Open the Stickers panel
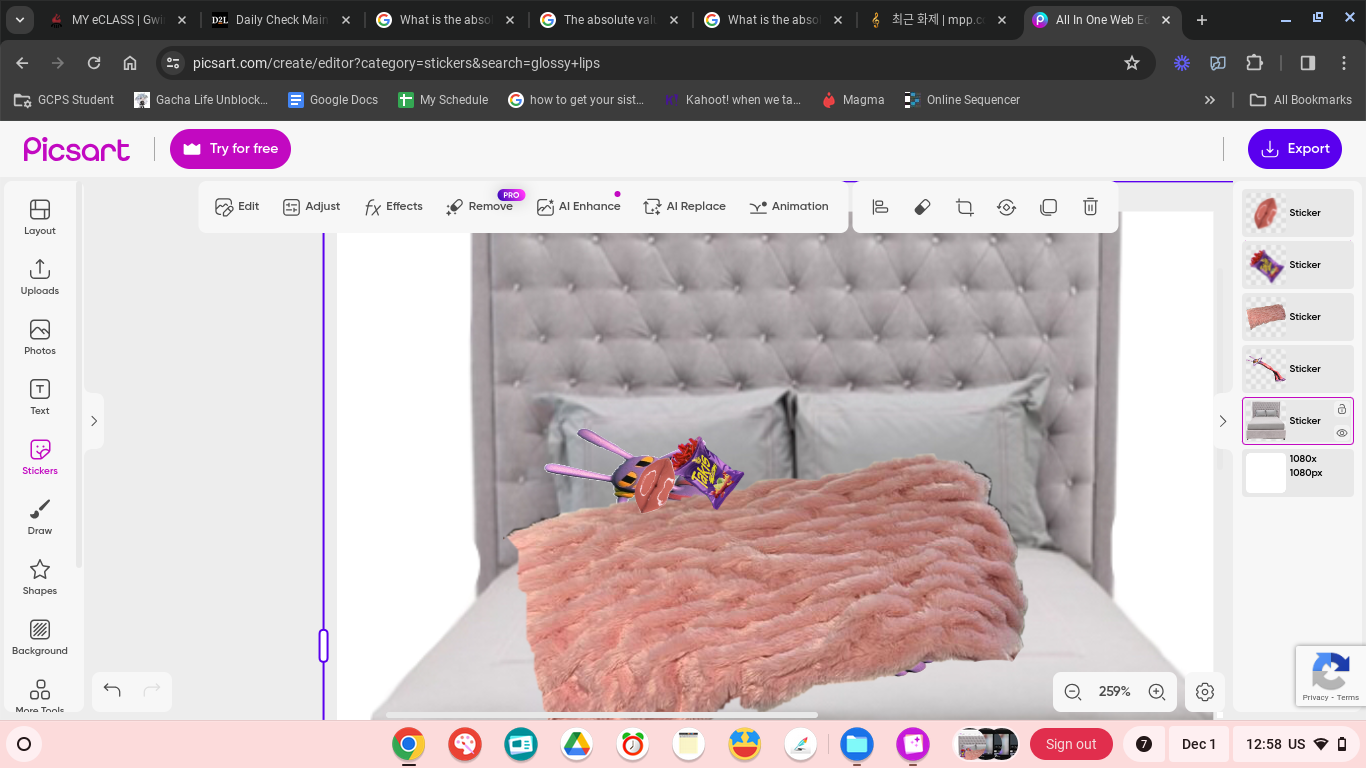 (40, 456)
